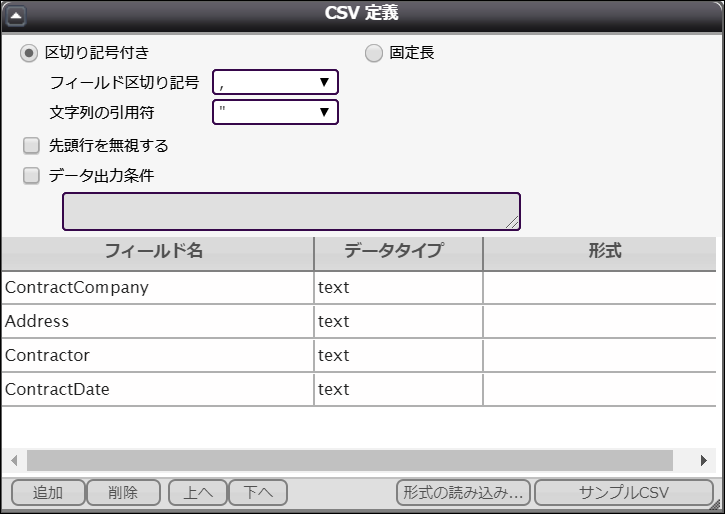The width and height of the screenshot is (725, 514).
Task: Toggle the データ出力条件 checkbox
Action: click(x=31, y=176)
